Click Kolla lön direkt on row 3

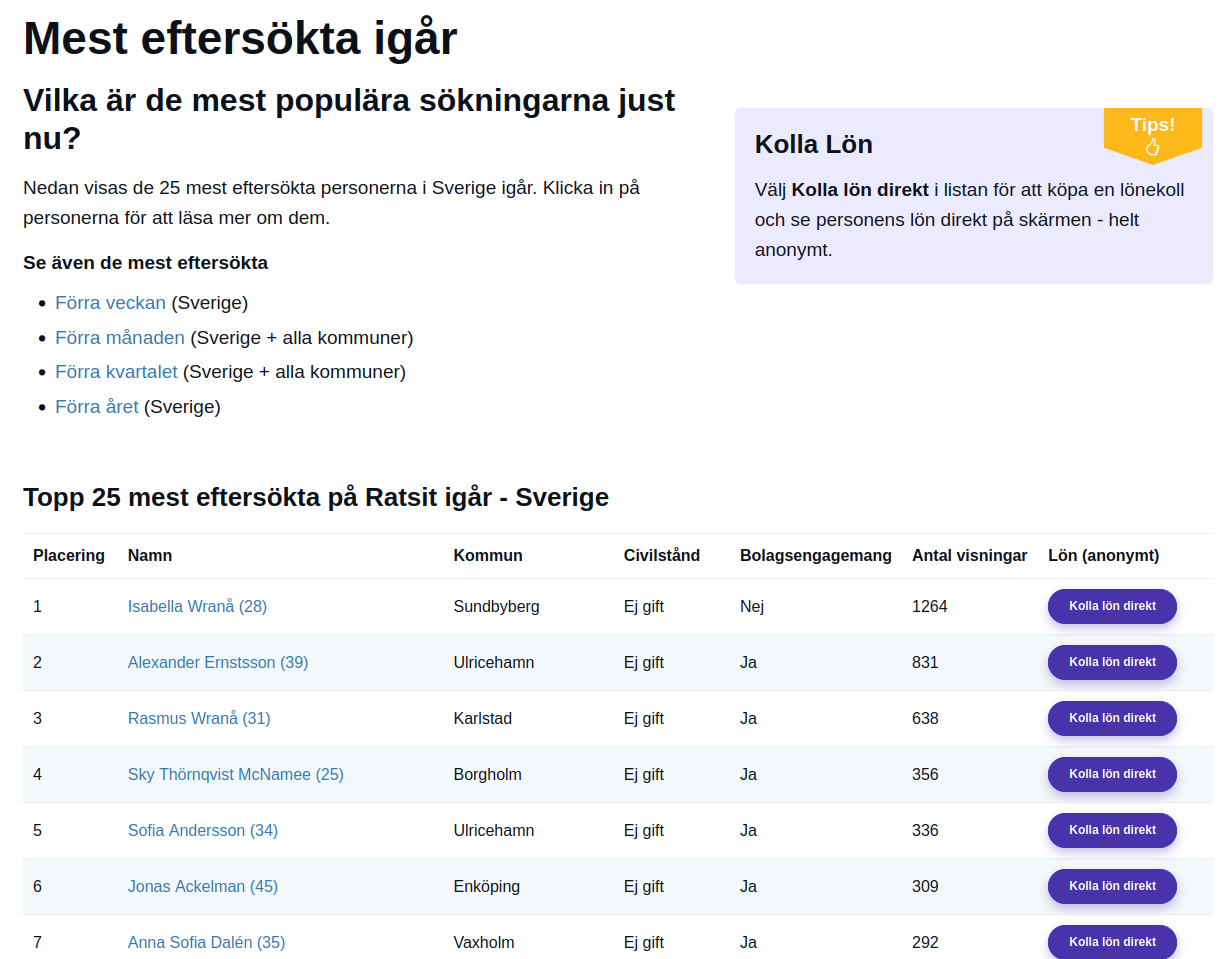pos(1112,718)
